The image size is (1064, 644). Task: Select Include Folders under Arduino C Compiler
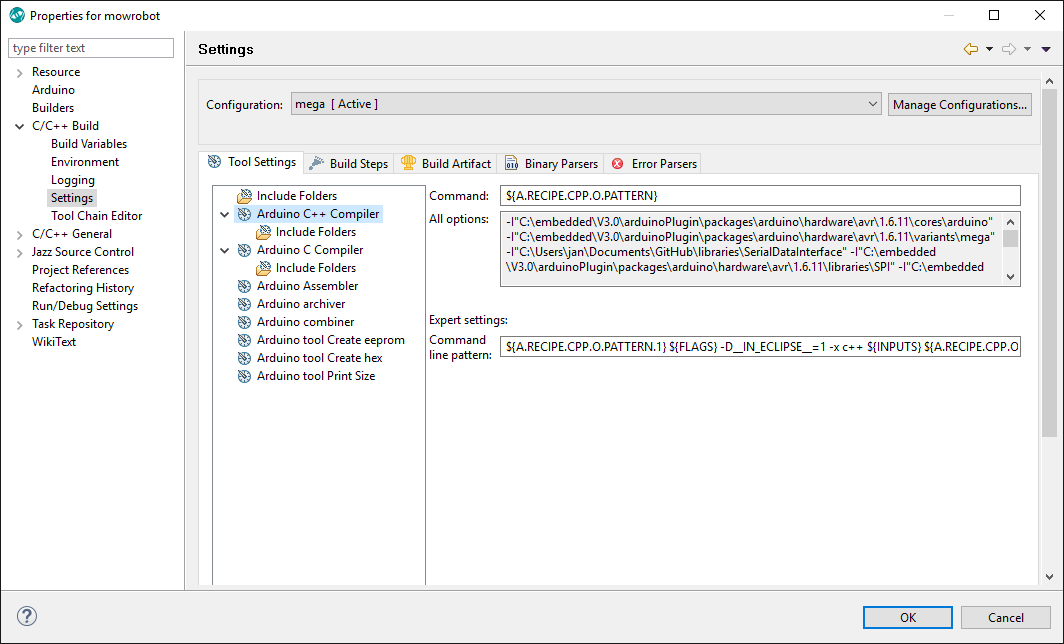tap(316, 268)
